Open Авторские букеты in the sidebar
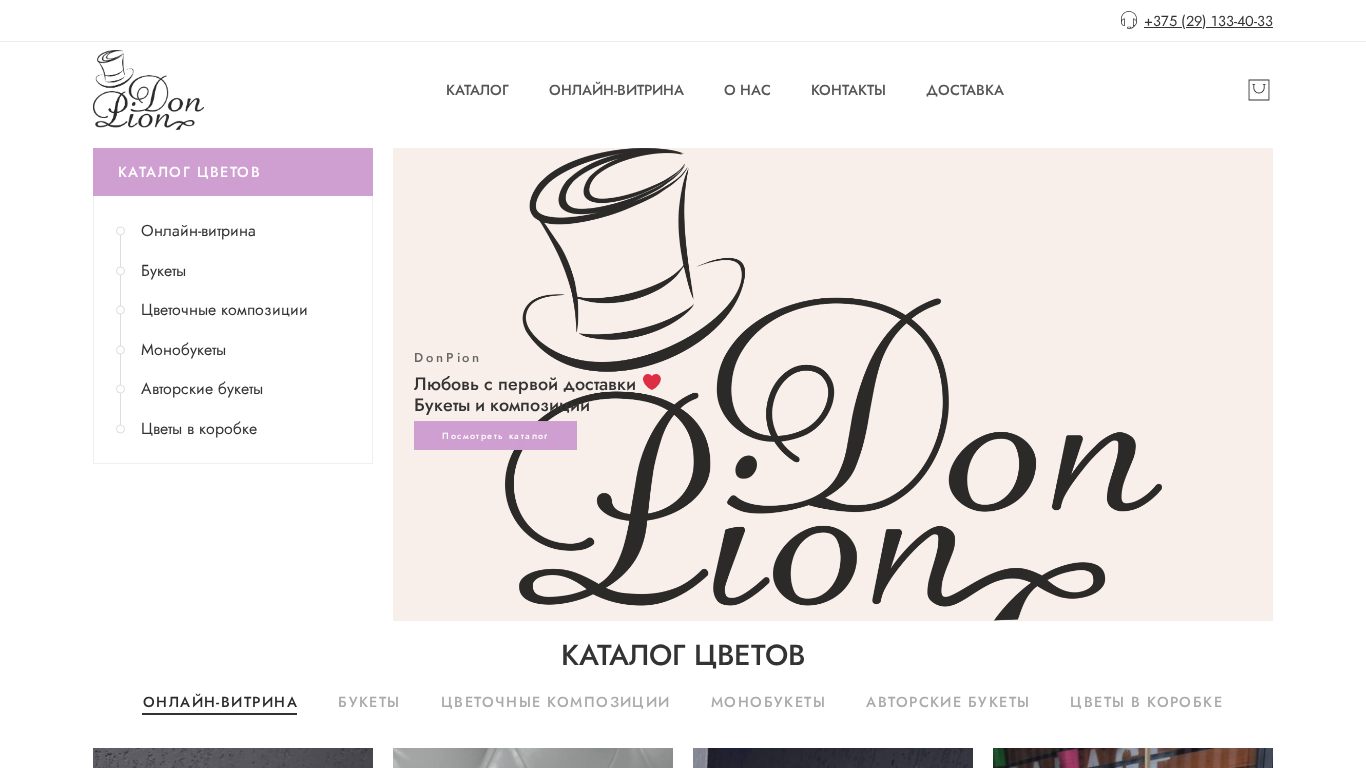The image size is (1366, 768). click(x=202, y=389)
